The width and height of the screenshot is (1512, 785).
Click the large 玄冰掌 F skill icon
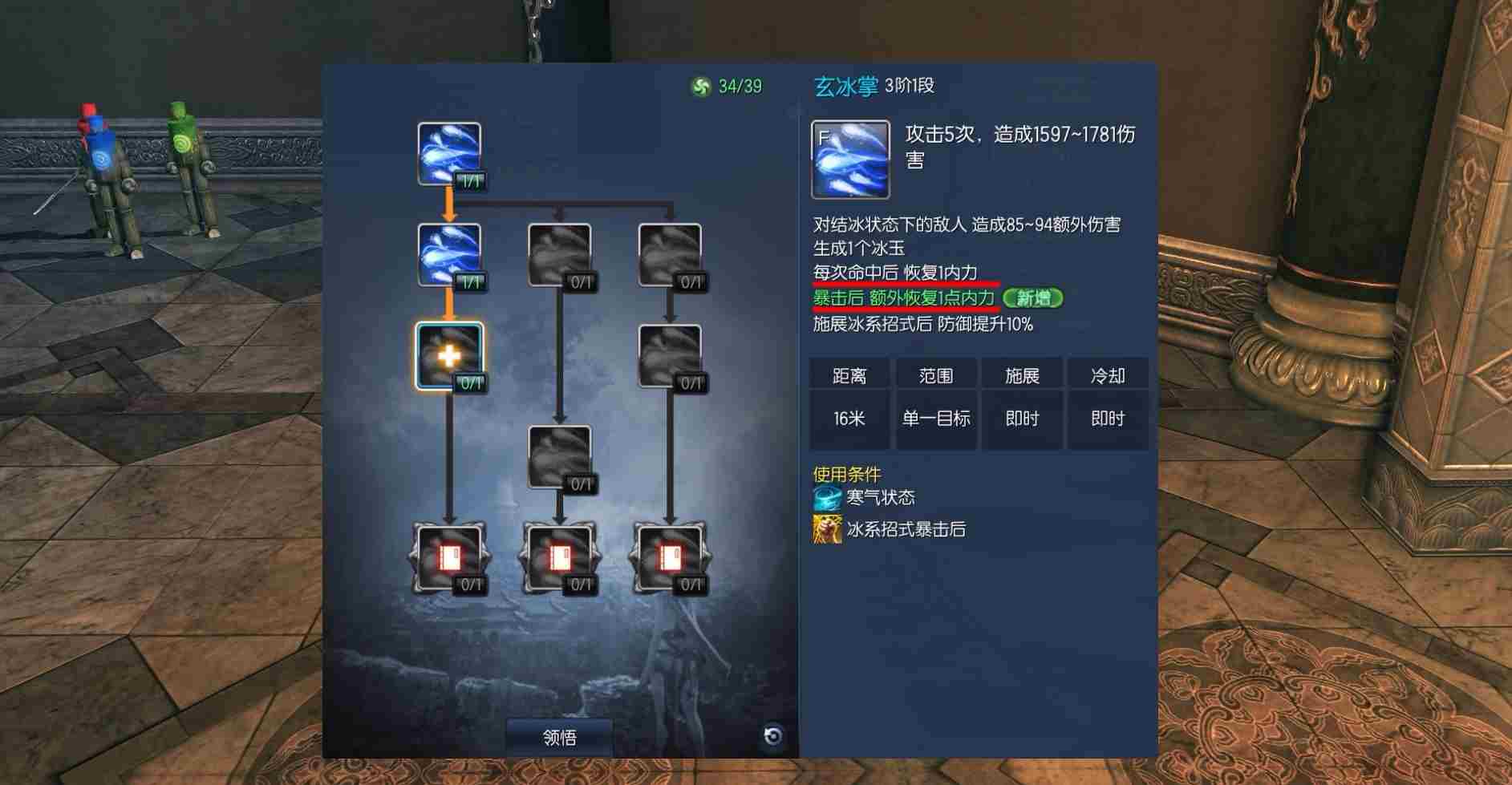tap(850, 160)
